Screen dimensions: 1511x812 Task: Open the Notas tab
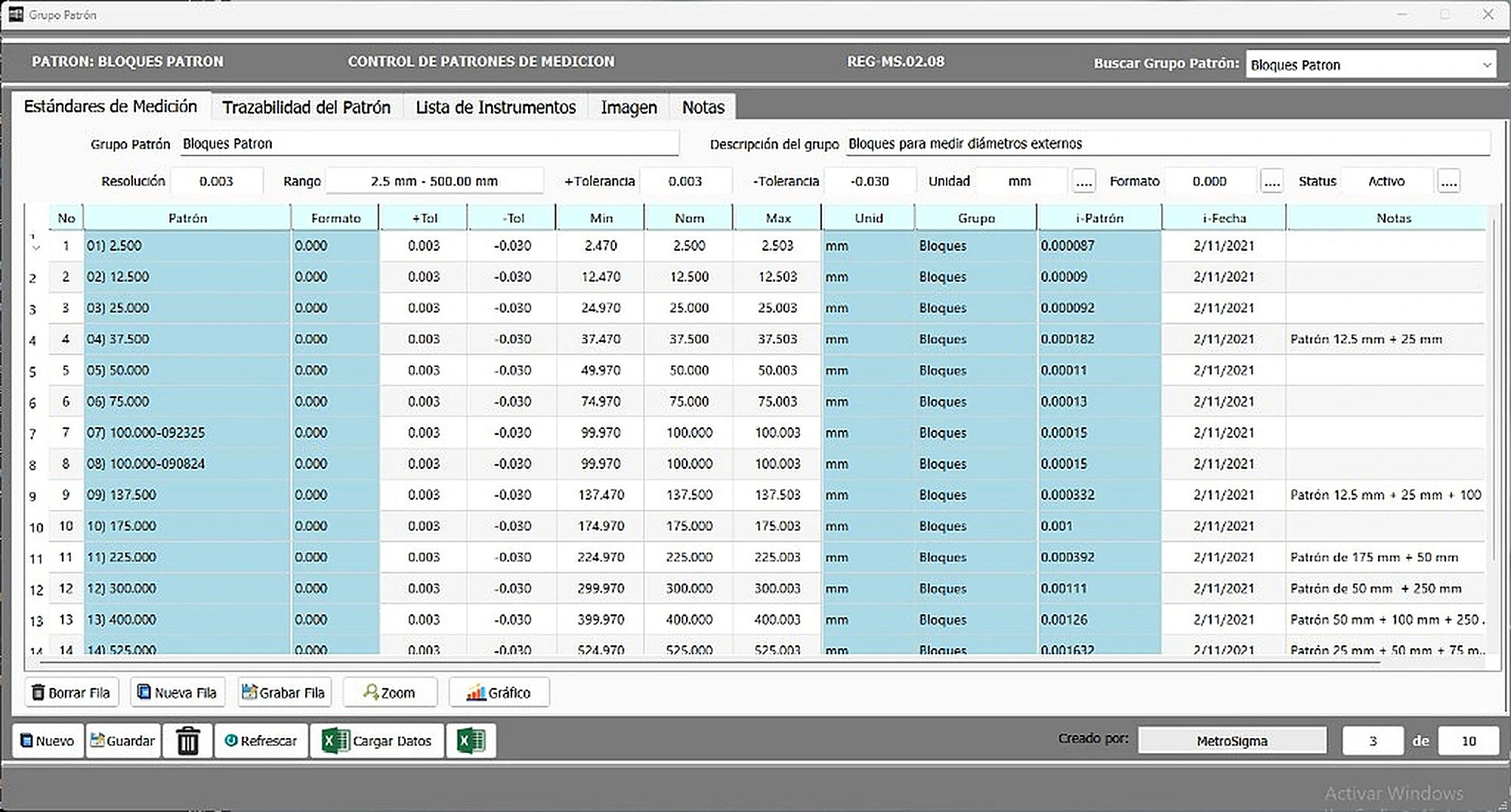[x=703, y=107]
